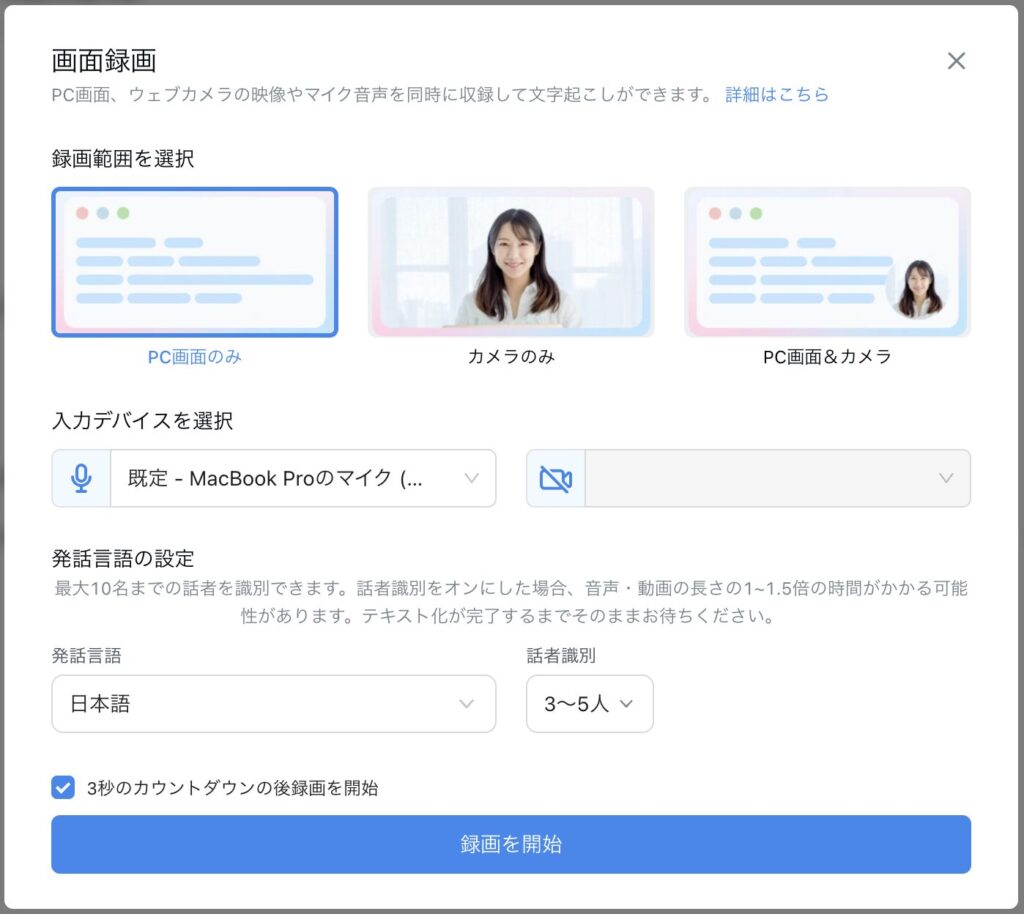The image size is (1024, 914).
Task: Click the microphone icon
Action: [x=81, y=478]
